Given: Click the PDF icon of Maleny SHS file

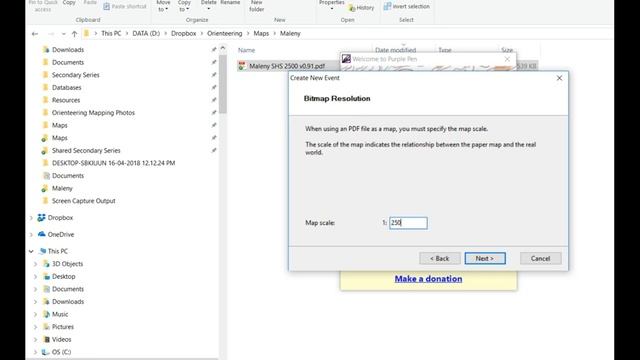Looking at the screenshot, I should 242,66.
